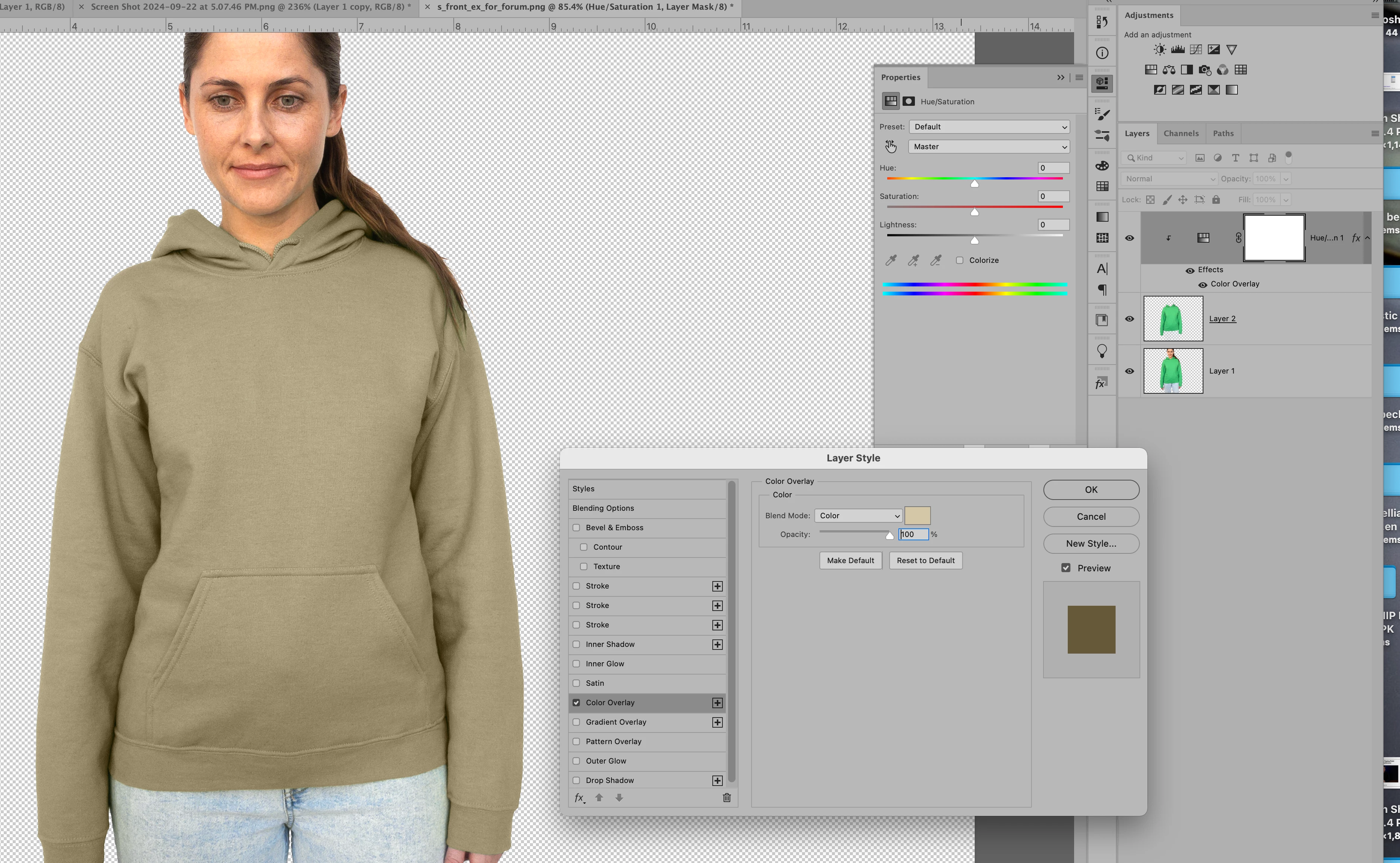Click the Reset to Default button
The image size is (1400, 863).
point(925,561)
